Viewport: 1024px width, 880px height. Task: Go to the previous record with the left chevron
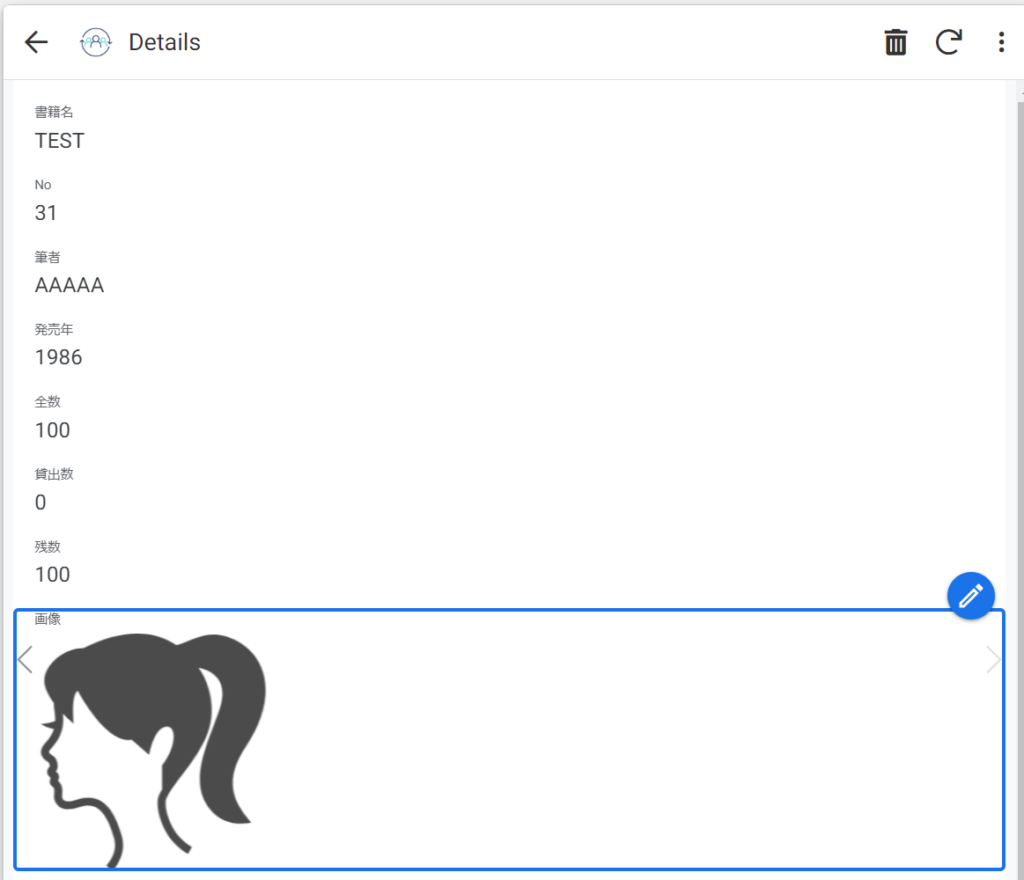click(25, 659)
